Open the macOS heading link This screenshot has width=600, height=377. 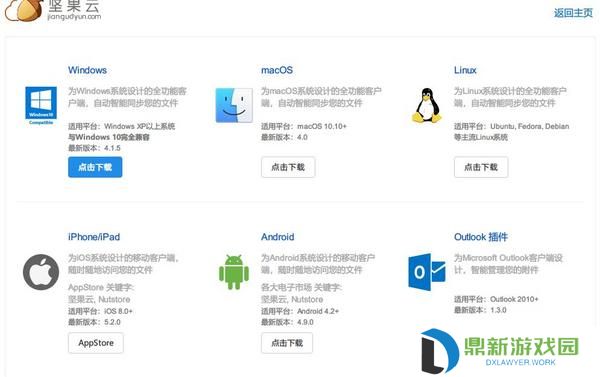pos(277,70)
